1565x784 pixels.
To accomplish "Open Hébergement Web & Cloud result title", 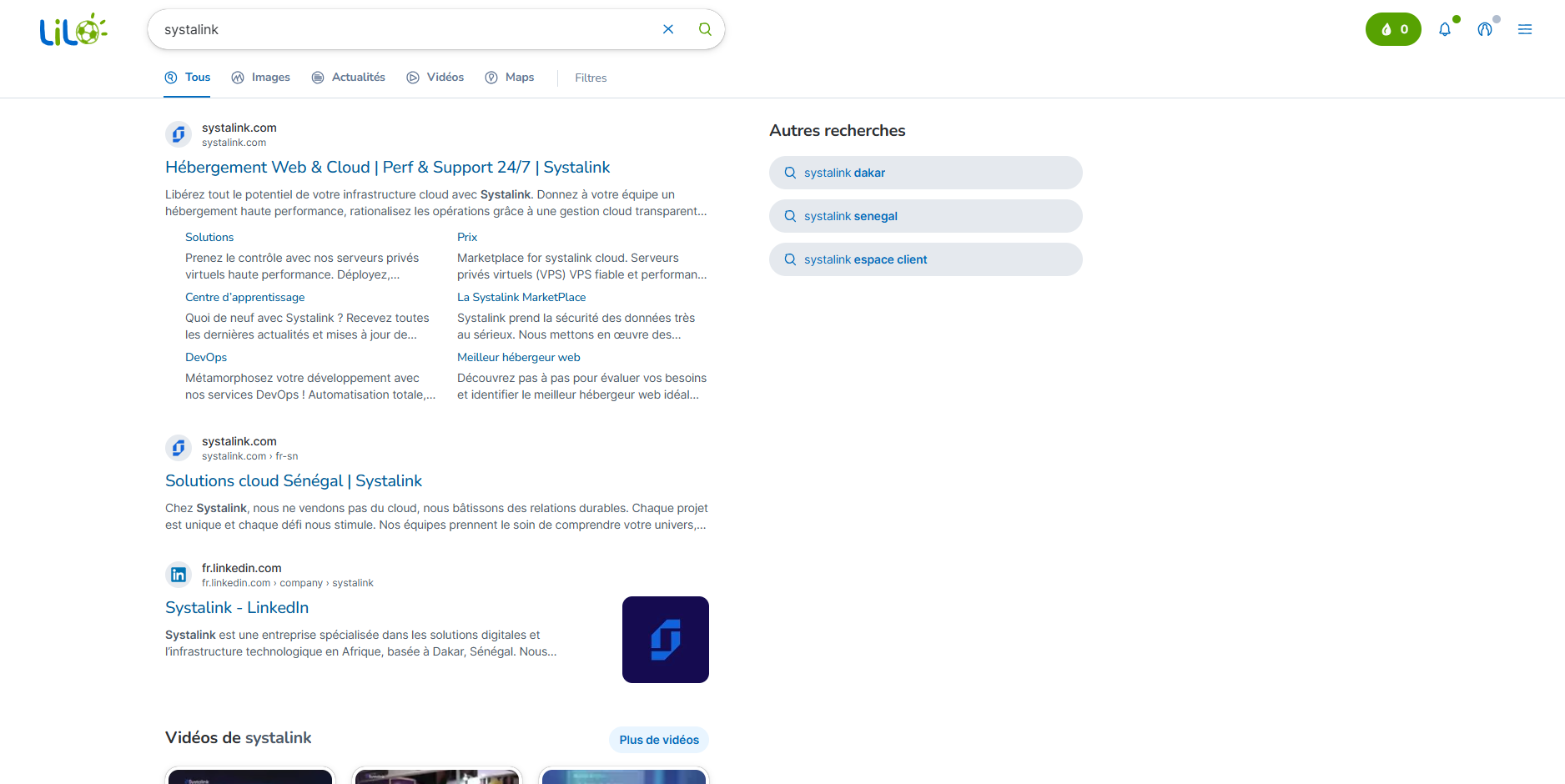I will (388, 167).
